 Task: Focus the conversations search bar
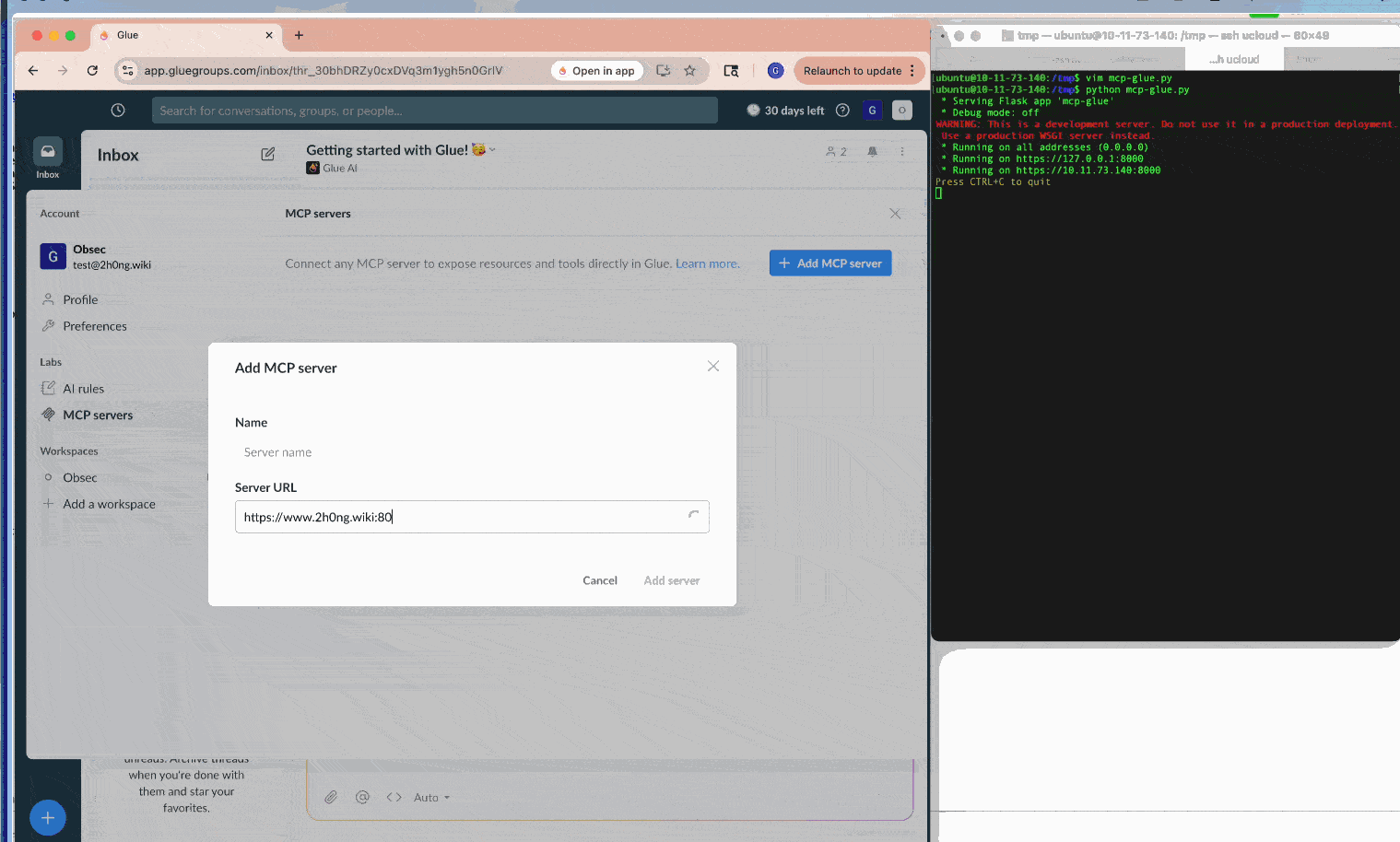click(x=435, y=111)
